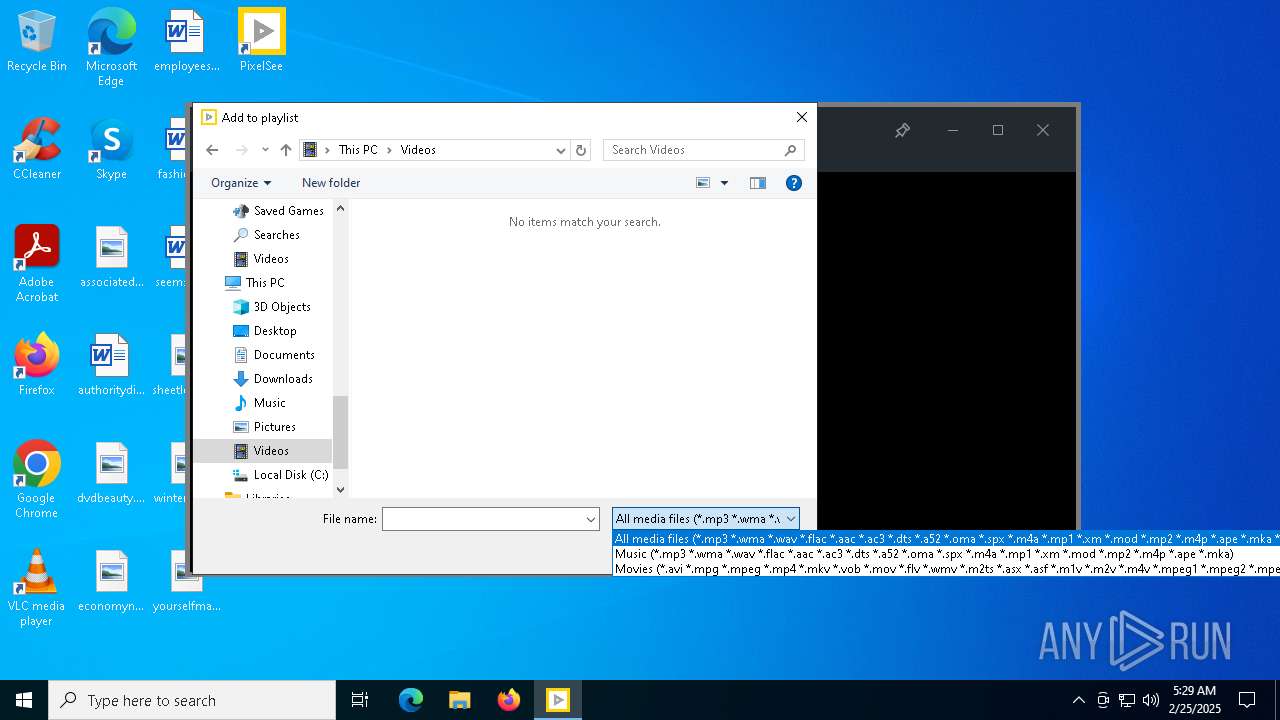This screenshot has height=720, width=1280.
Task: Open the Microsoft Edge desktop shortcut
Action: pyautogui.click(x=111, y=48)
